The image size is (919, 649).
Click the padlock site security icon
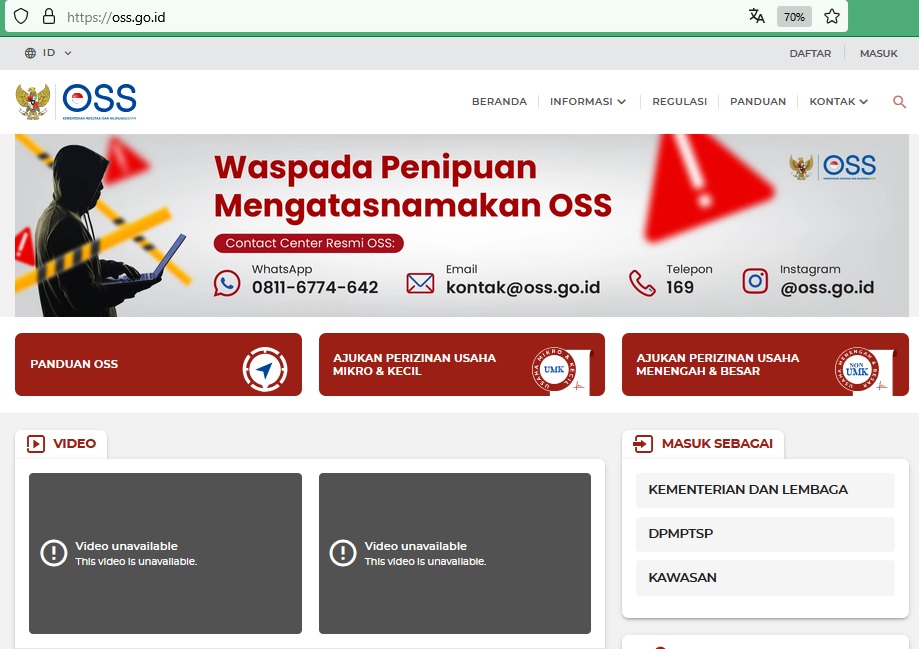tap(49, 16)
